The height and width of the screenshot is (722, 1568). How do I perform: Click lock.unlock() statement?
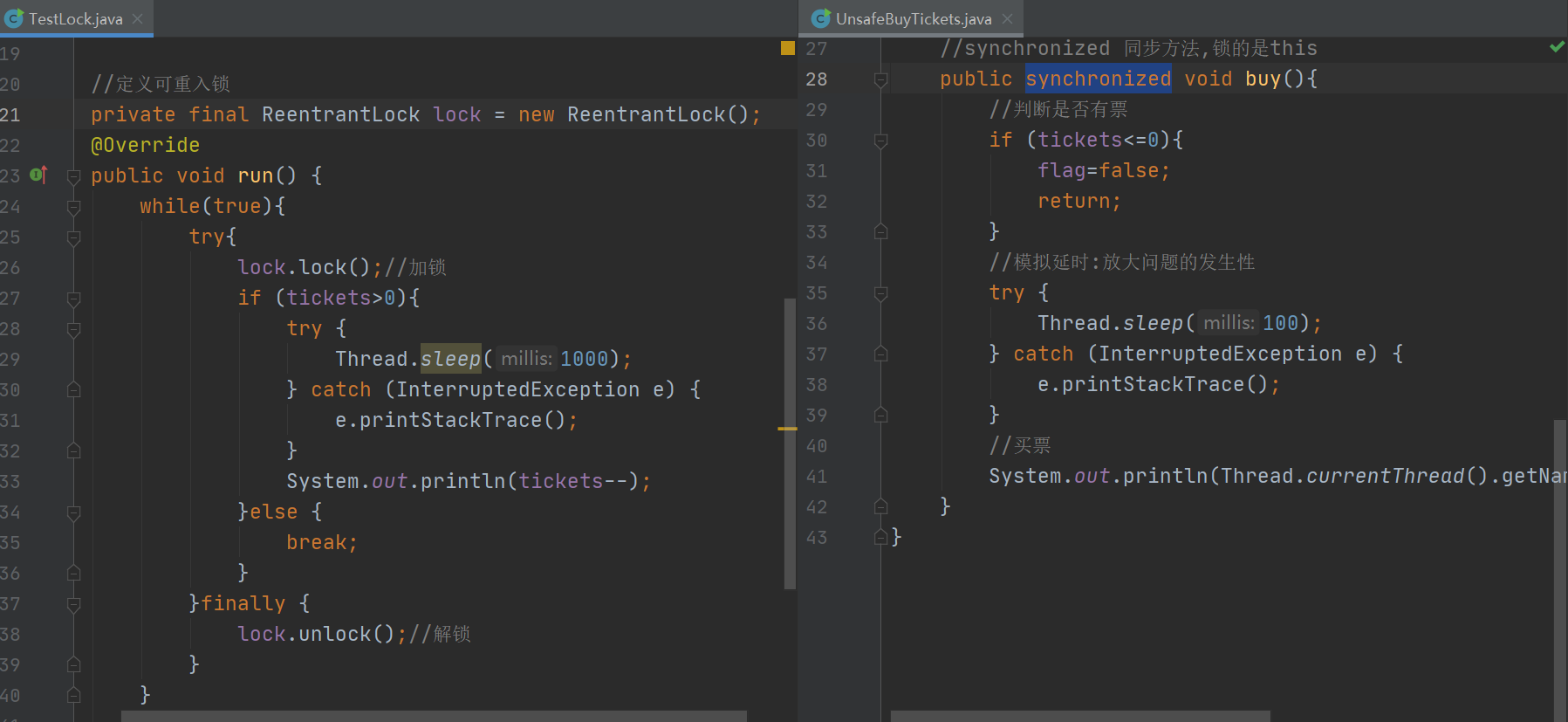tap(322, 634)
